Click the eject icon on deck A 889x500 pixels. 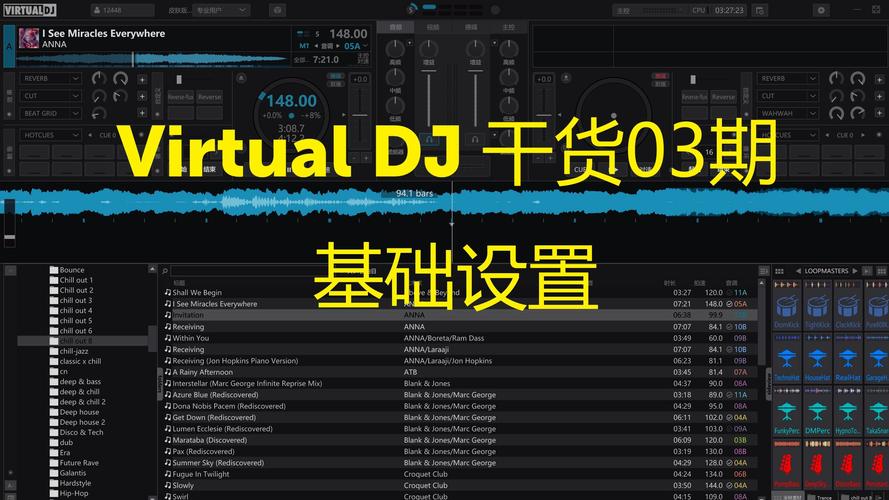pyautogui.click(x=241, y=78)
